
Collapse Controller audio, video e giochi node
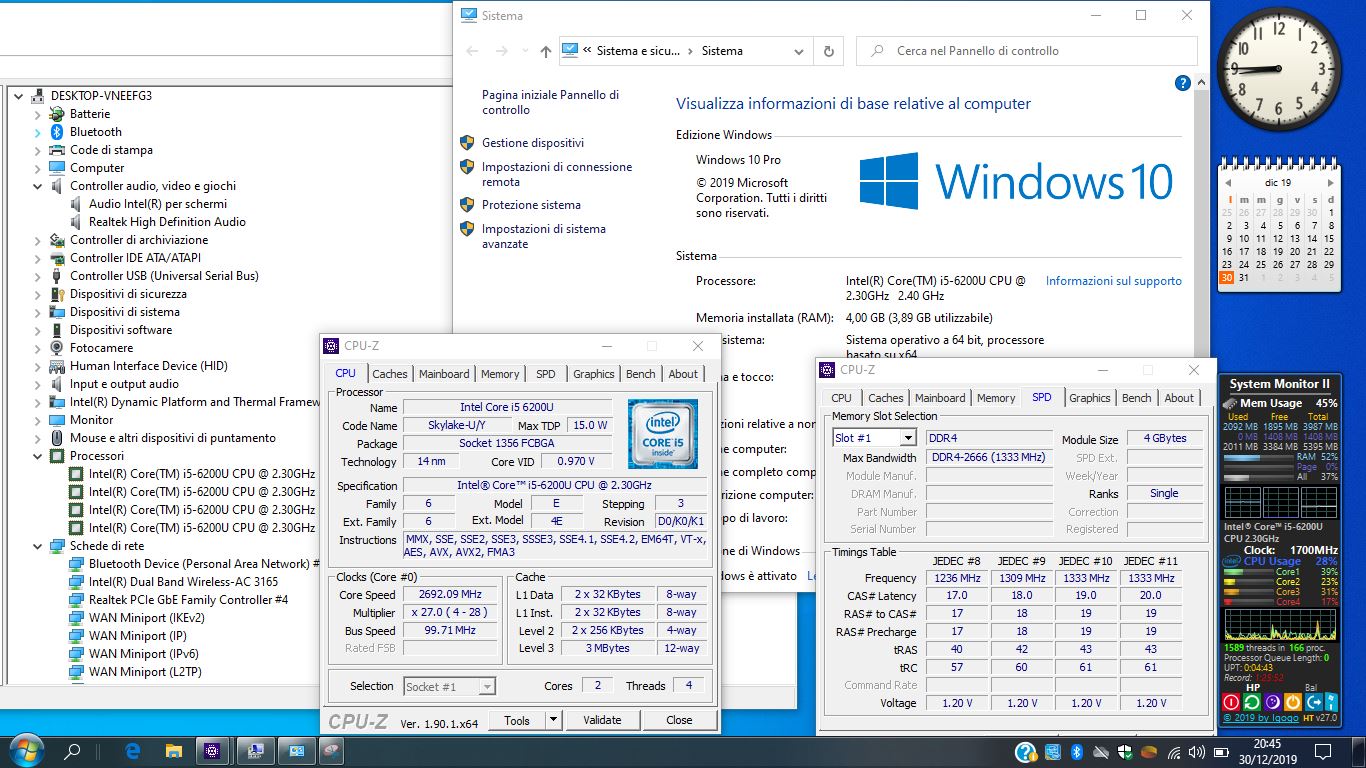tap(38, 186)
